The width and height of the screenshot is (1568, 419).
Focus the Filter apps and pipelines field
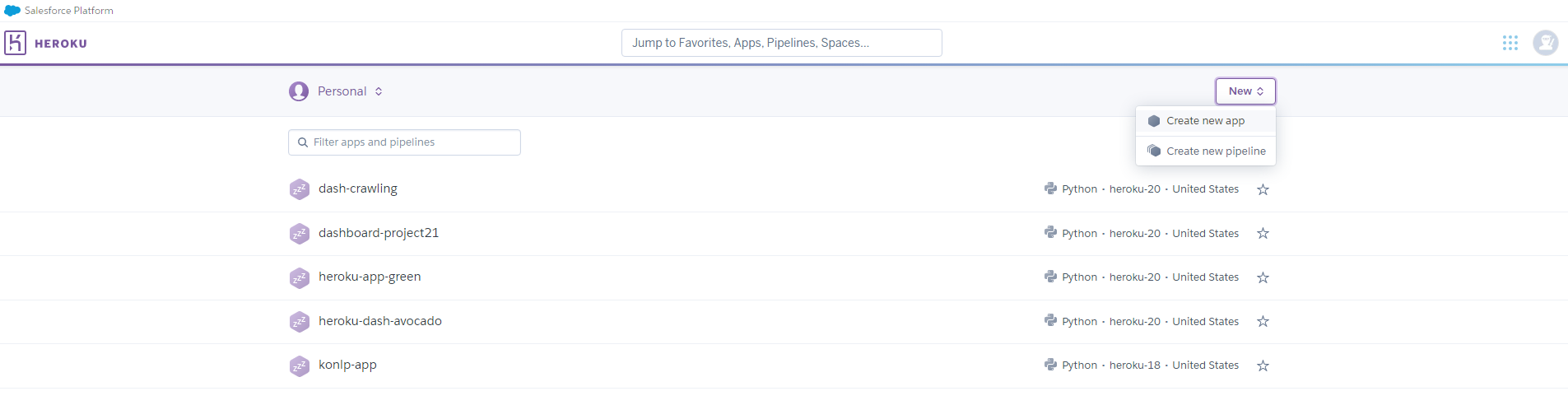point(404,142)
